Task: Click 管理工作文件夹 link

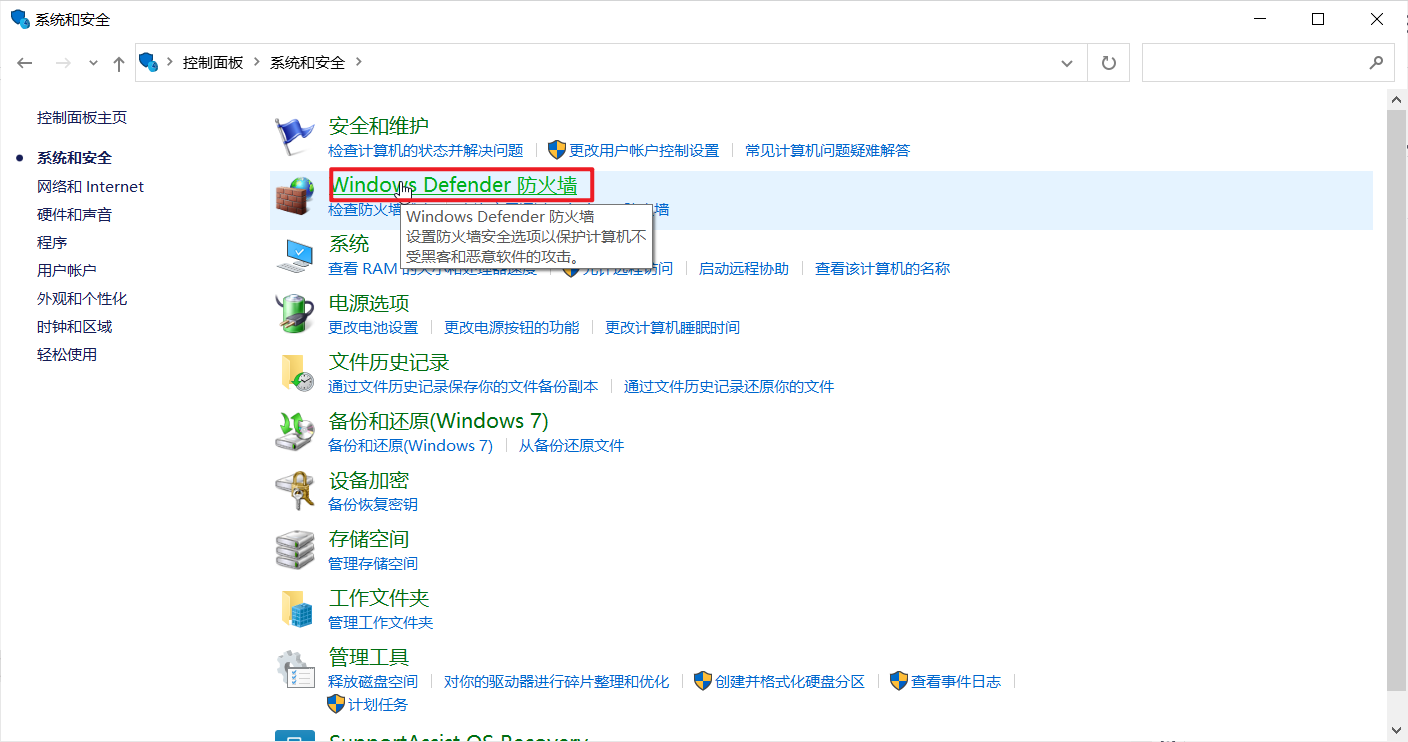Action: 381,622
